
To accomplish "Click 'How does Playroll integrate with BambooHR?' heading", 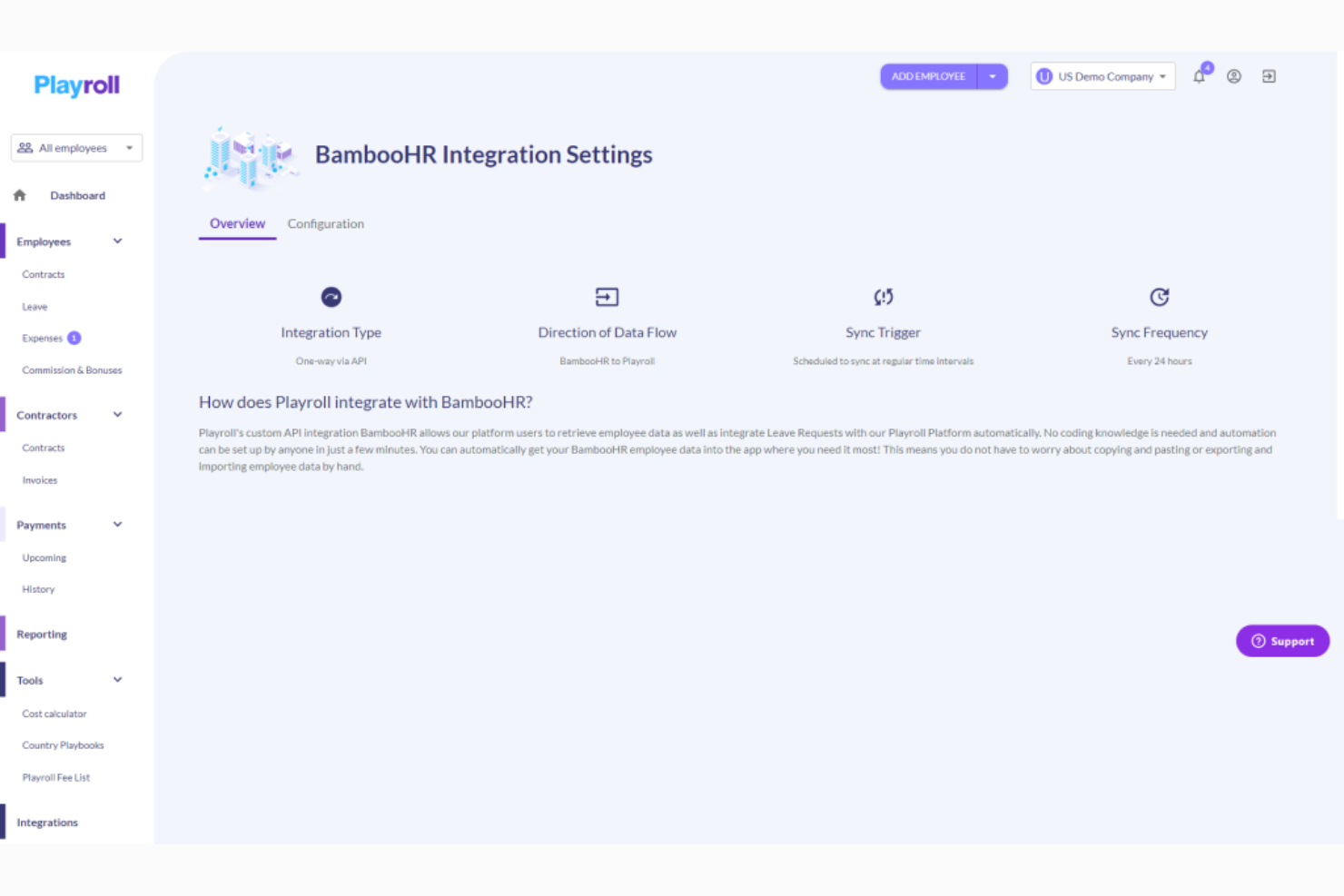I will point(366,402).
